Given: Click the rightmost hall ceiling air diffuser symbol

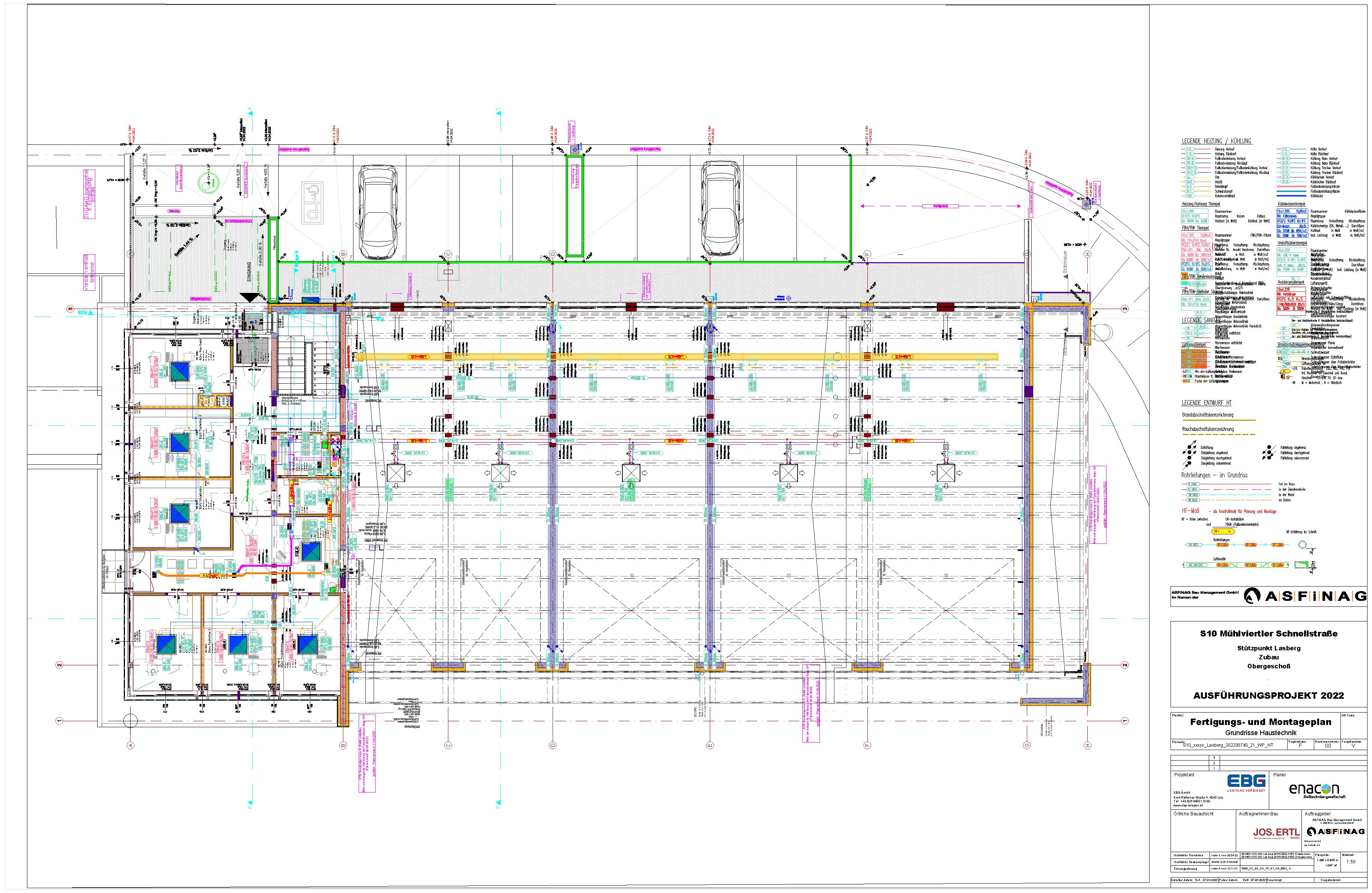Looking at the screenshot, I should (946, 473).
